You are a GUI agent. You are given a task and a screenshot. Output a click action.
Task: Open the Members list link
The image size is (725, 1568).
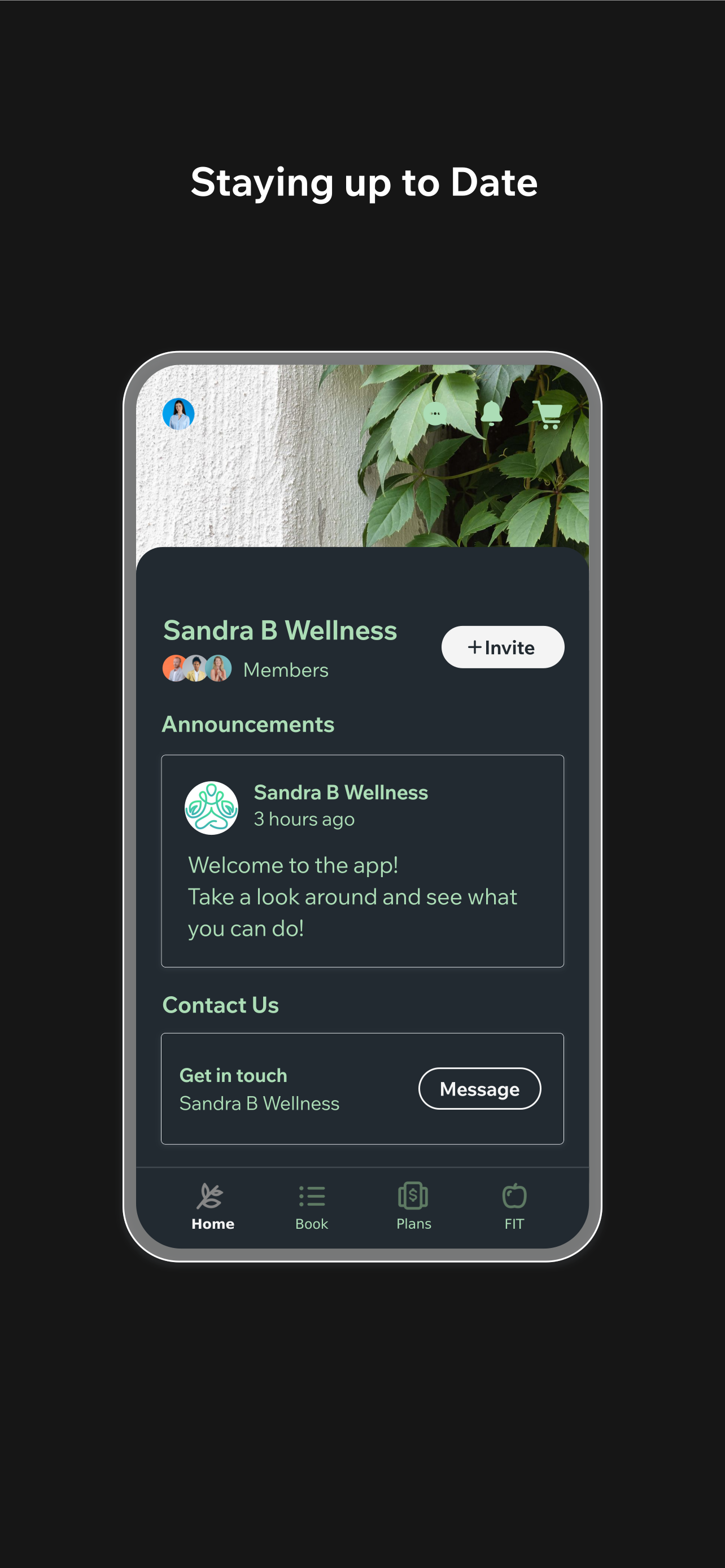(x=286, y=669)
